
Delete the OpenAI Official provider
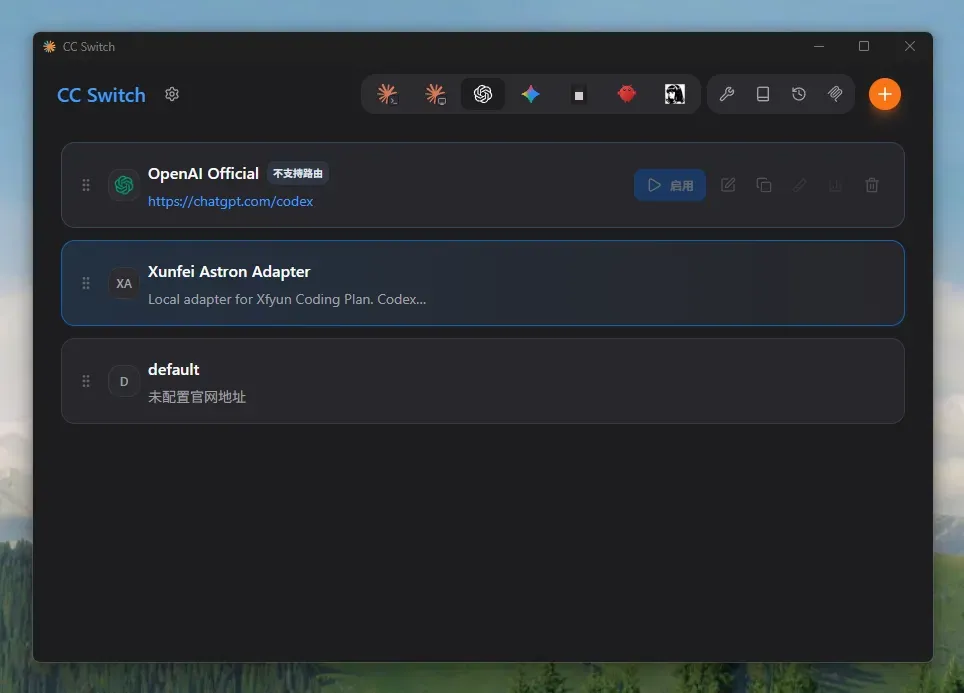(x=872, y=185)
